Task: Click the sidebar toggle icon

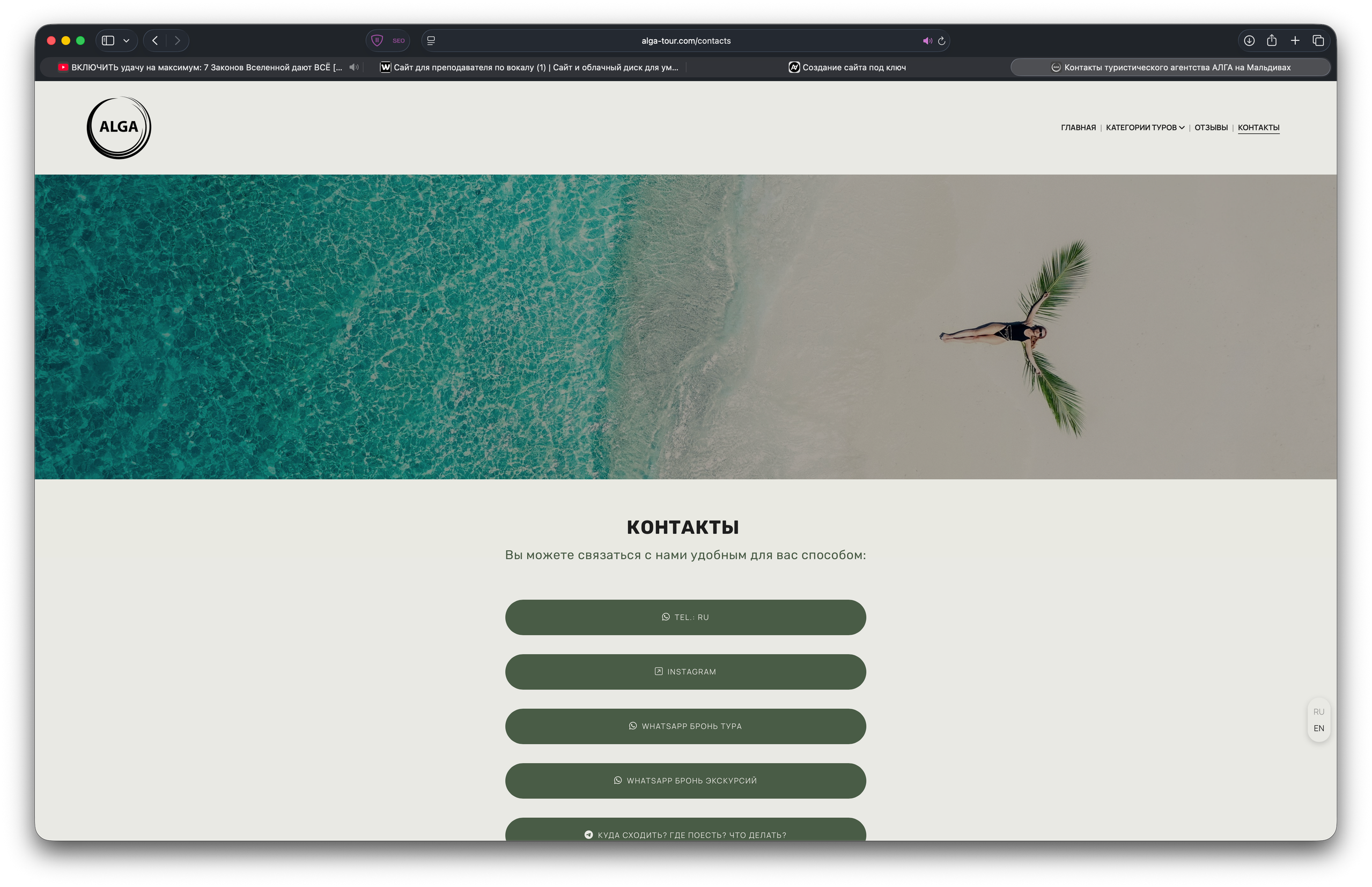Action: 108,40
